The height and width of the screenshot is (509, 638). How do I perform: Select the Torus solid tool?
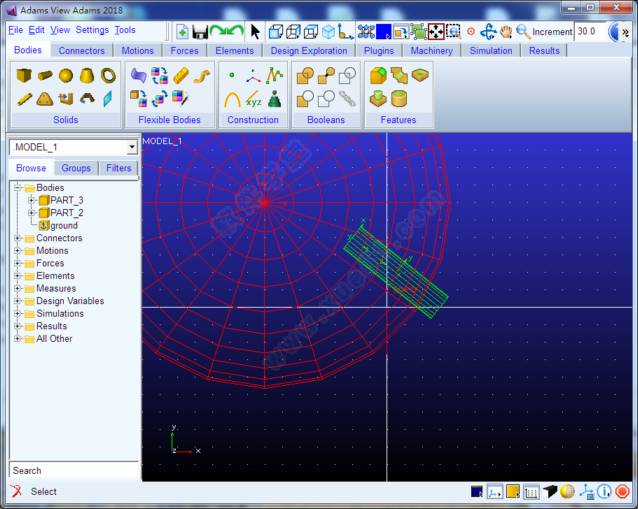point(108,75)
